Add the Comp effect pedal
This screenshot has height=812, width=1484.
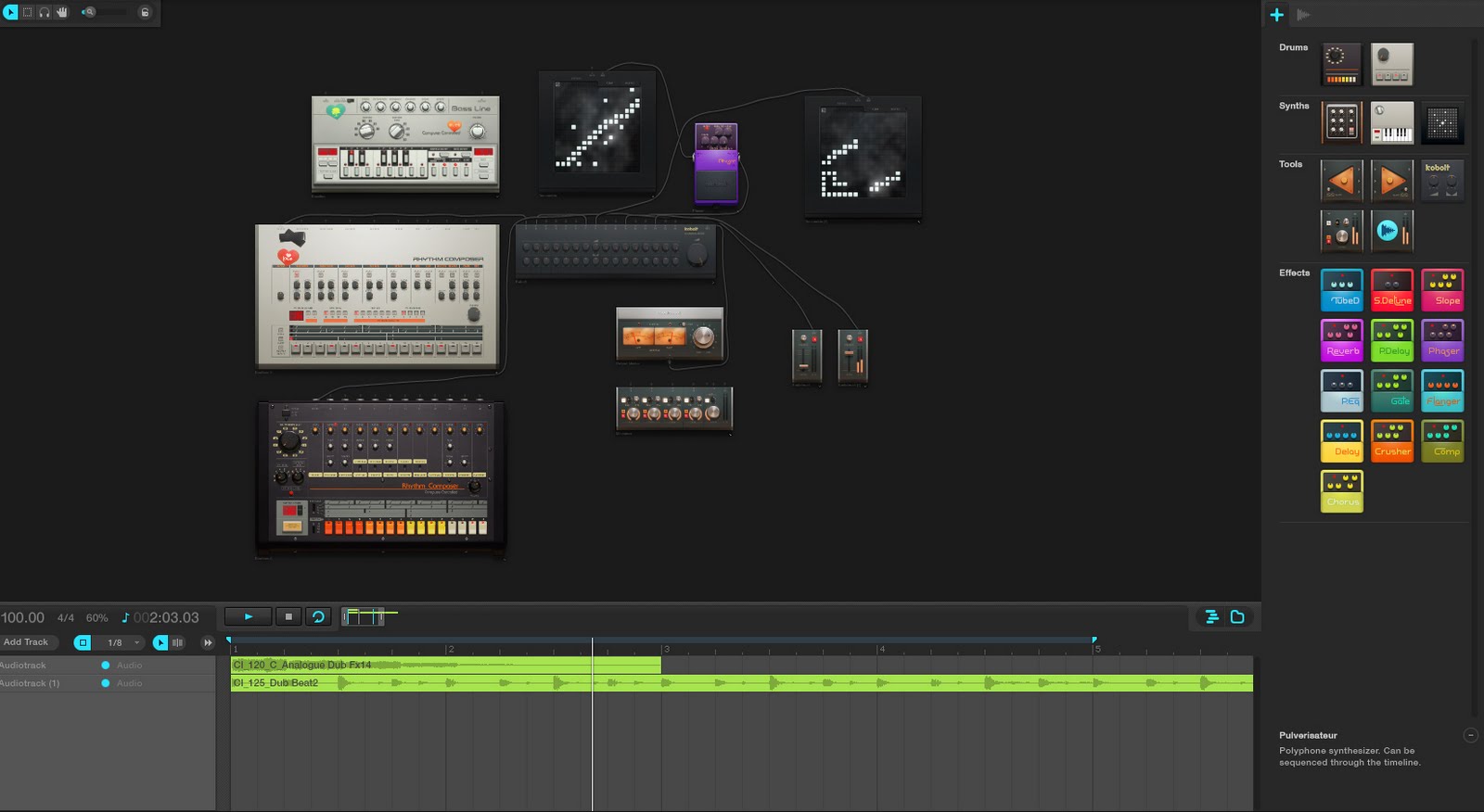[x=1442, y=440]
